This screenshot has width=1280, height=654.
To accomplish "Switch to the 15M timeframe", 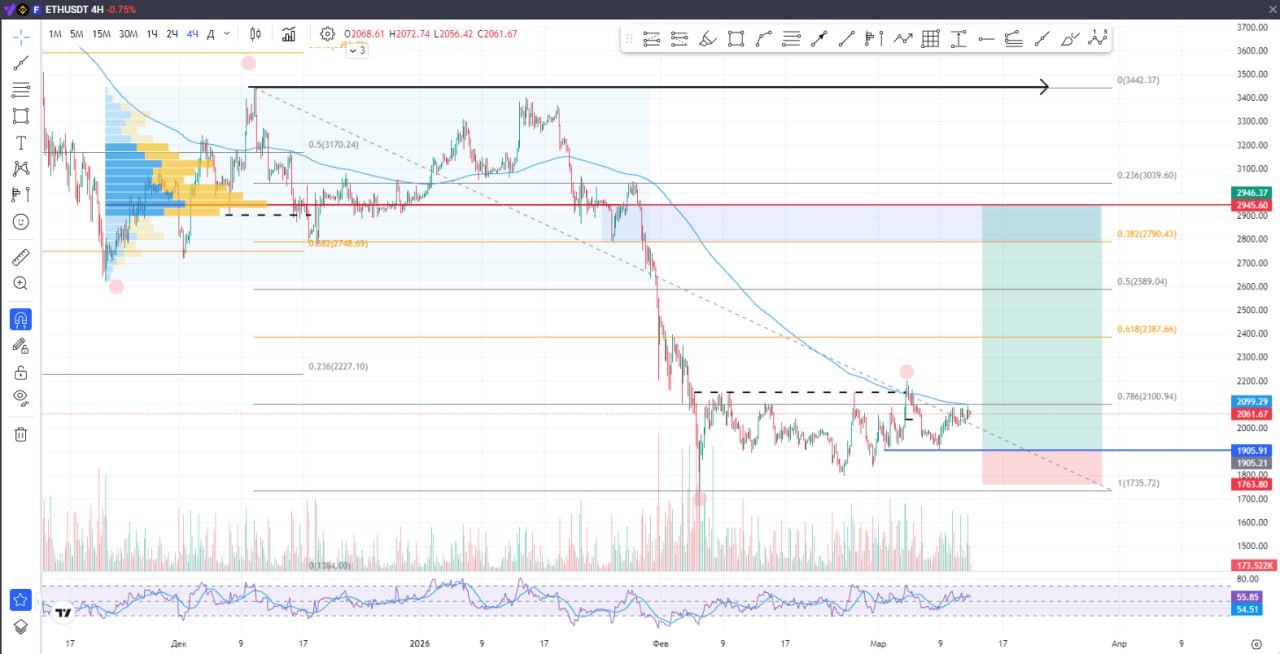I will coord(101,34).
